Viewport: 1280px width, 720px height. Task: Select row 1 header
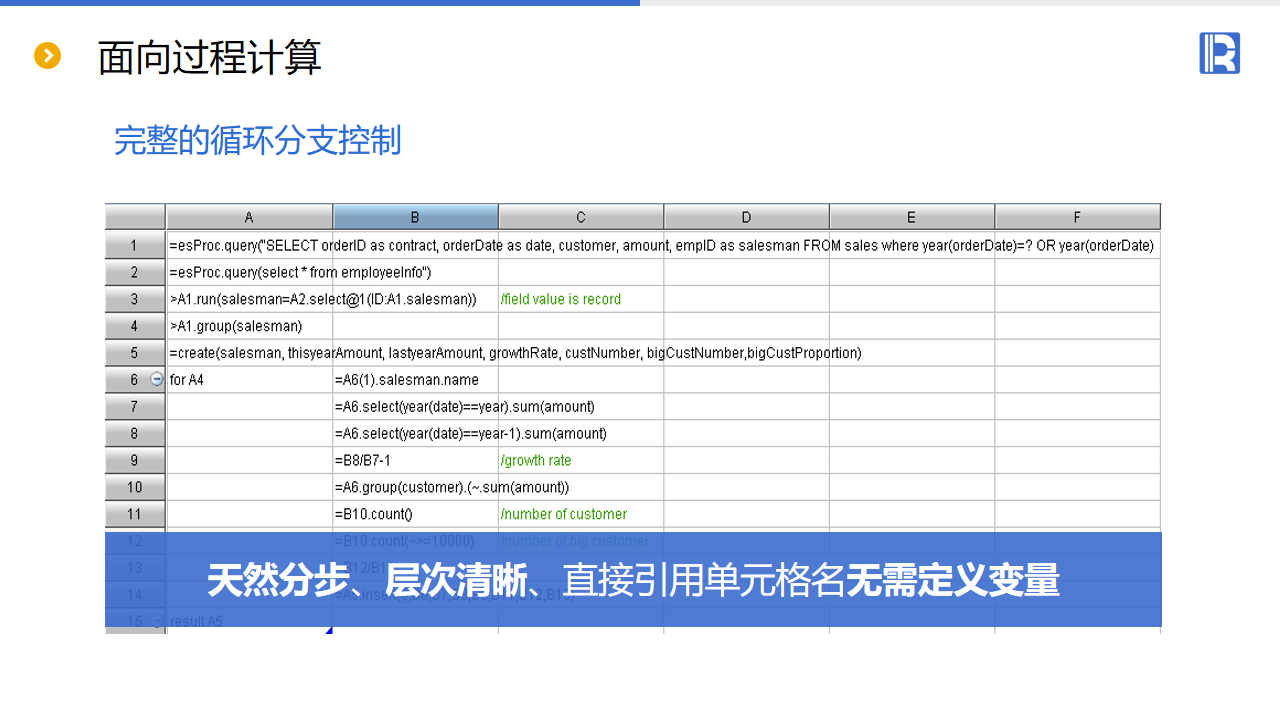point(135,245)
